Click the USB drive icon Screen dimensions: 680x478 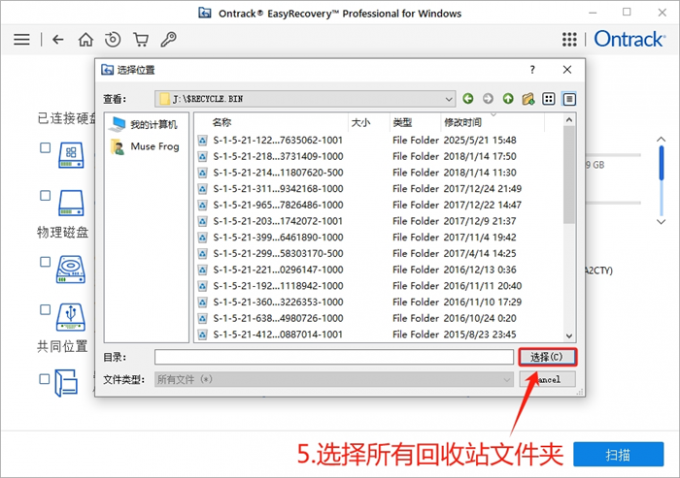point(71,317)
